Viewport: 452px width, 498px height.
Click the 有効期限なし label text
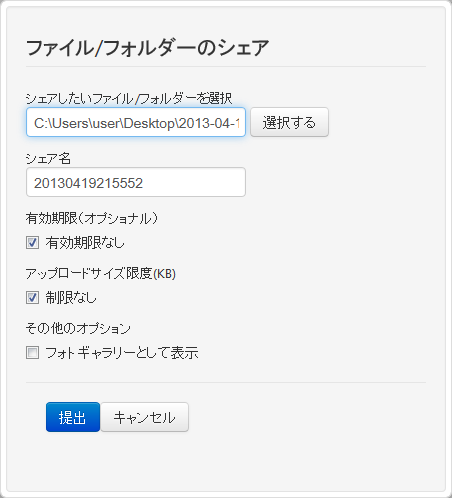point(85,243)
